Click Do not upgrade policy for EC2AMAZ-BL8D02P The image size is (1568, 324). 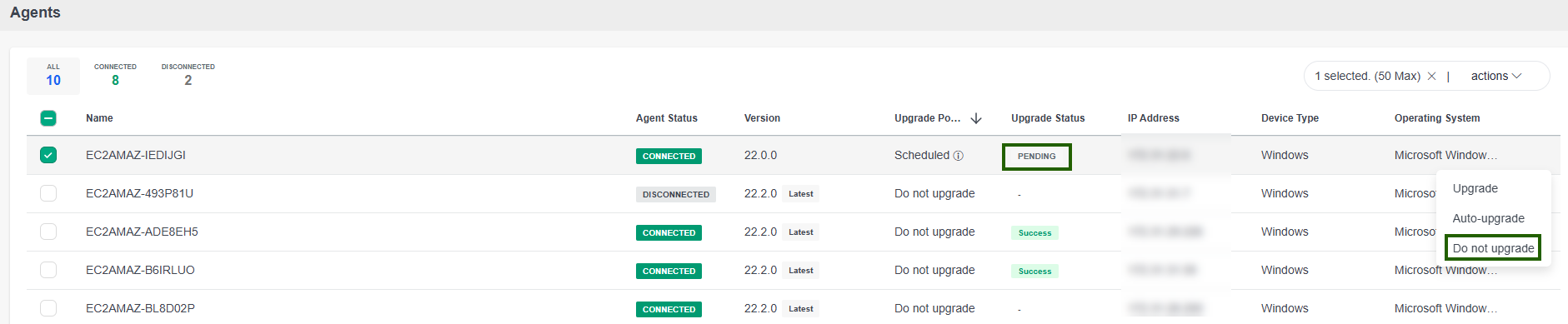934,308
